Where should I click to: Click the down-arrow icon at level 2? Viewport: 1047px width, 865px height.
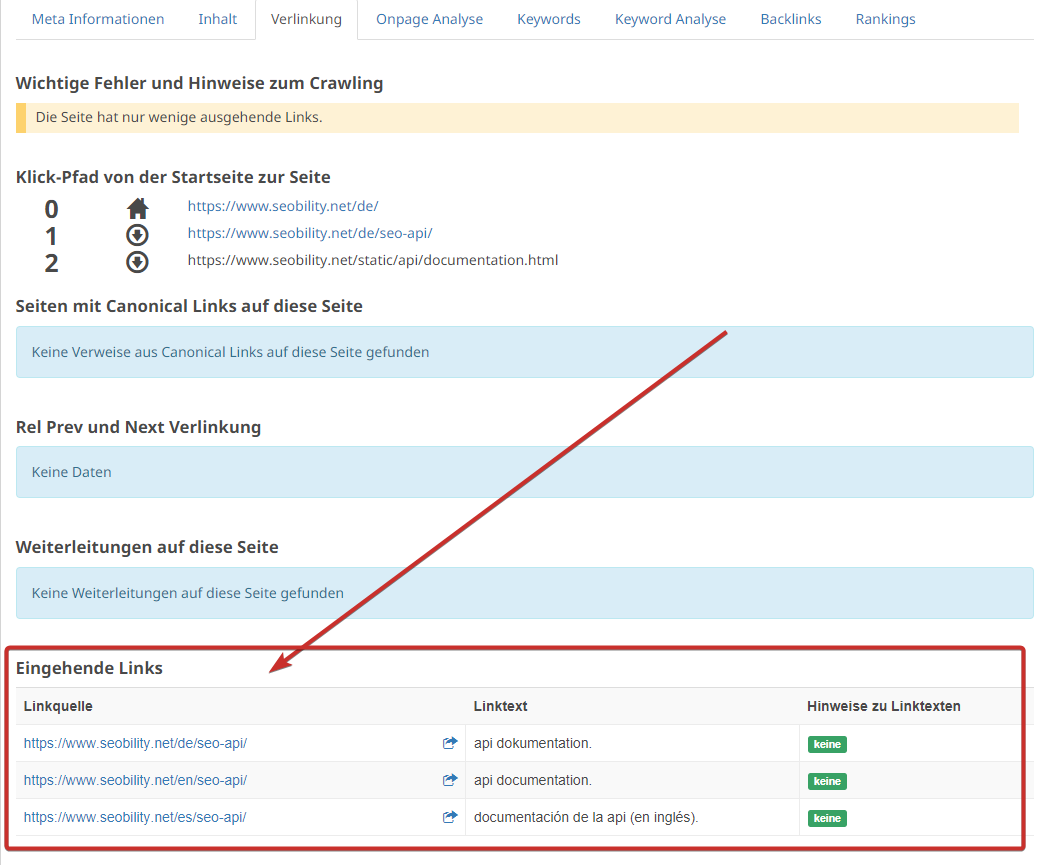[138, 262]
